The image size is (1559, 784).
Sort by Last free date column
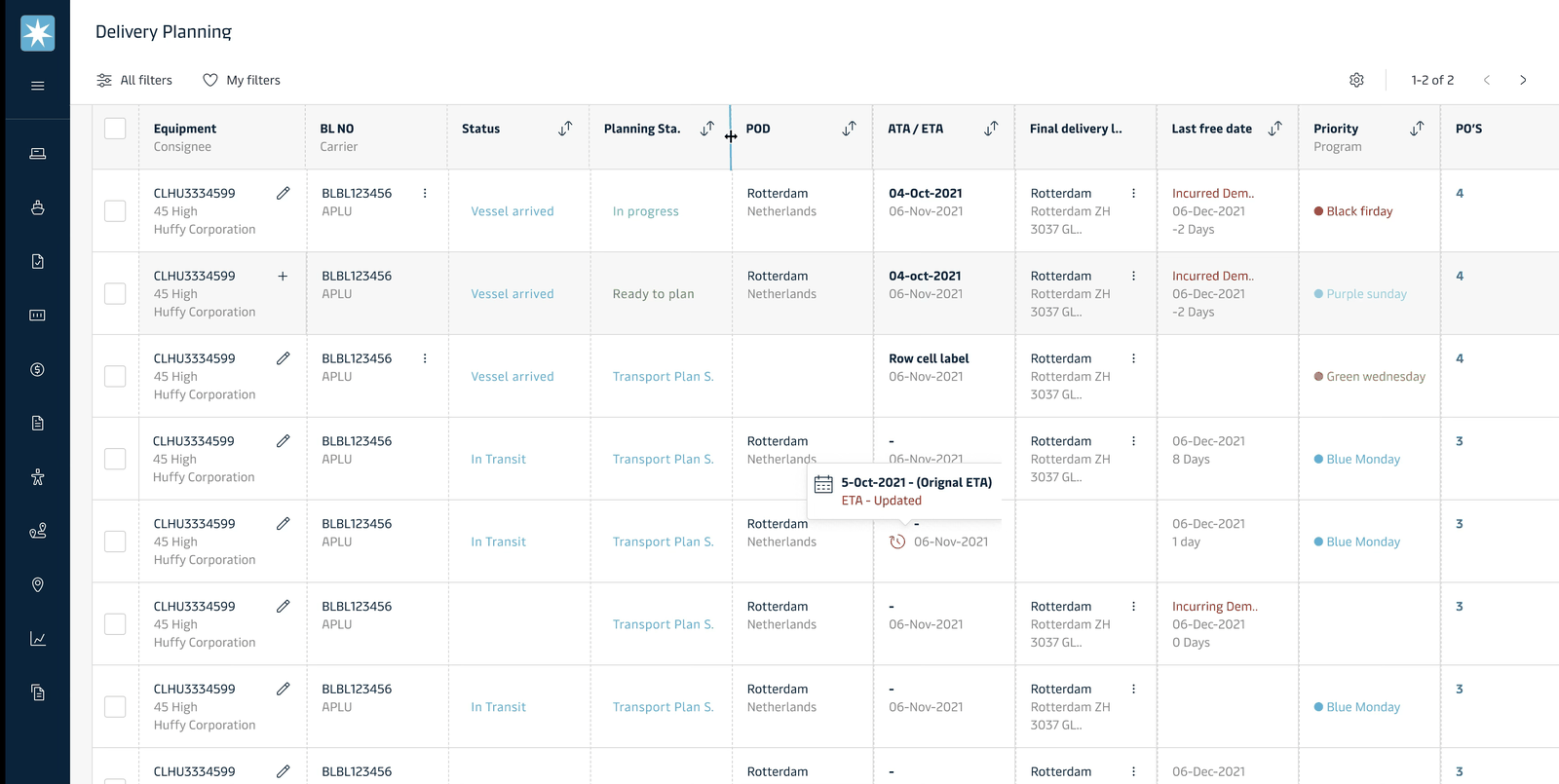coord(1274,129)
